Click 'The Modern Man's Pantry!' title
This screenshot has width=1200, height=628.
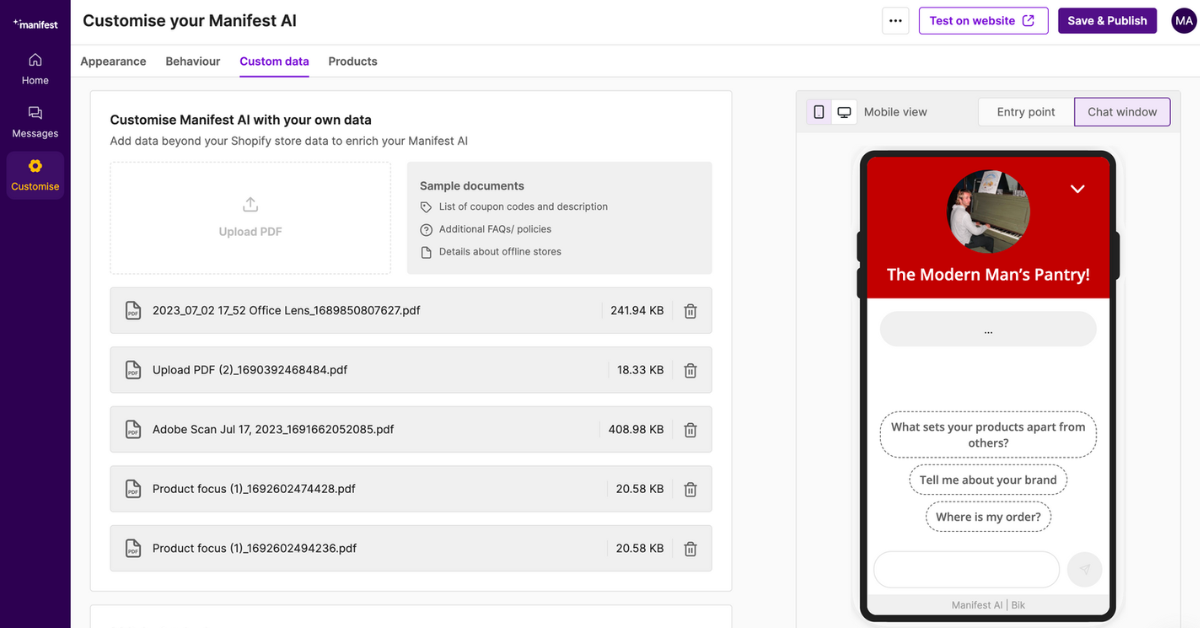pos(988,274)
